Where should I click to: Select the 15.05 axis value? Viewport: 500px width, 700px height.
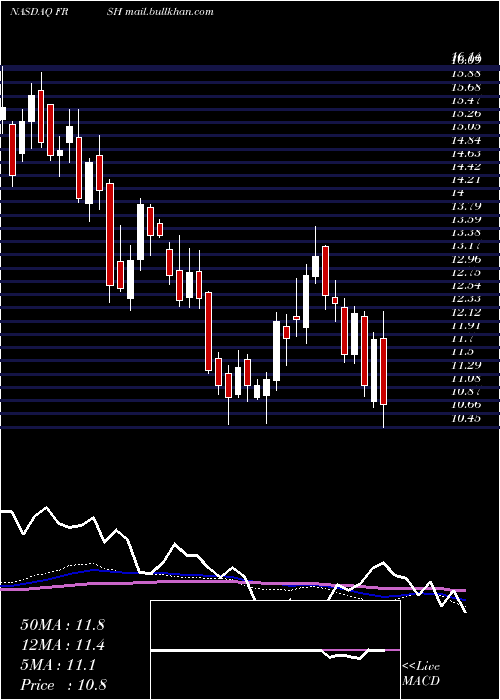tap(466, 126)
